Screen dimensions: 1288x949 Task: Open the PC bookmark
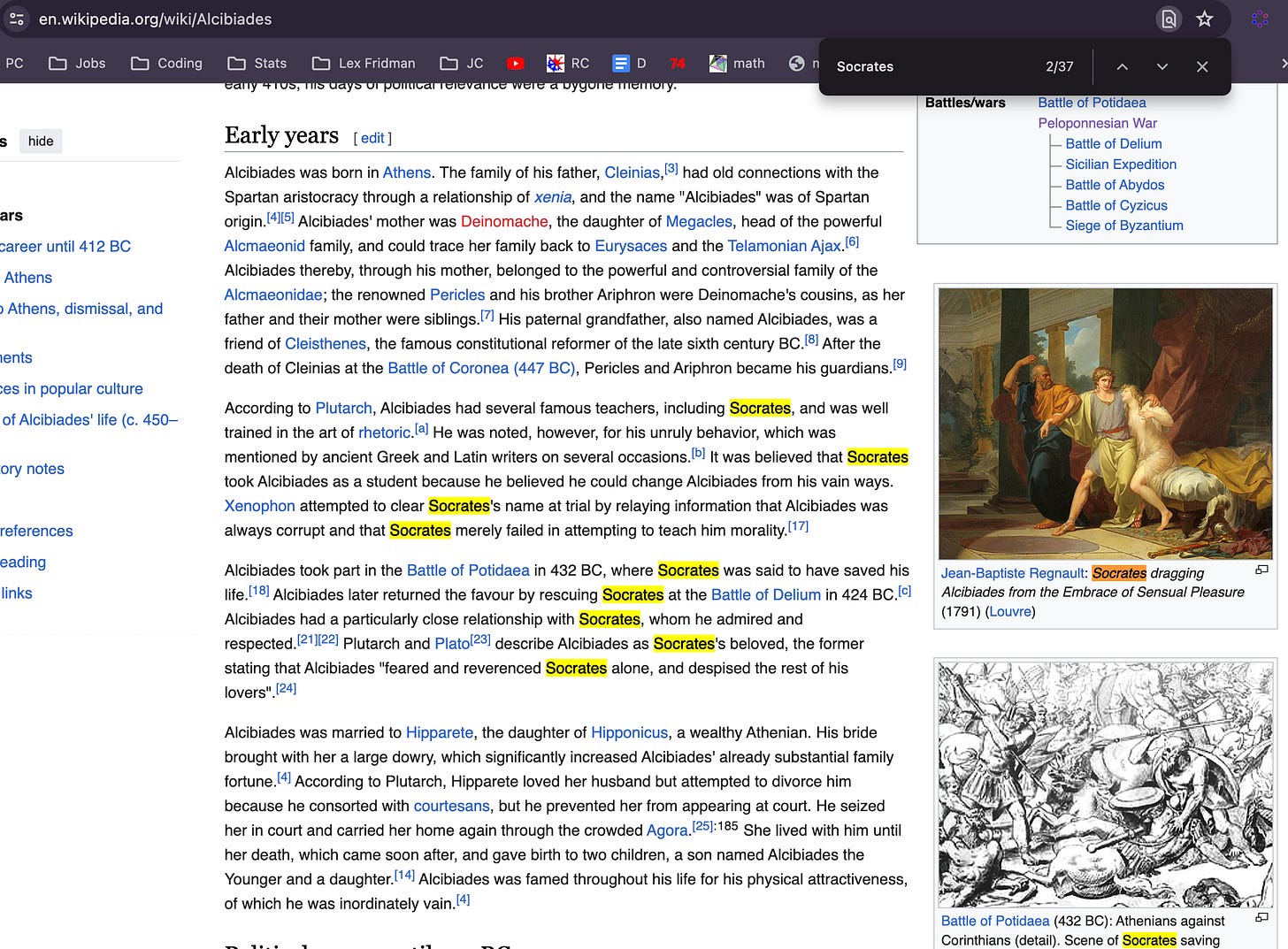[x=14, y=63]
